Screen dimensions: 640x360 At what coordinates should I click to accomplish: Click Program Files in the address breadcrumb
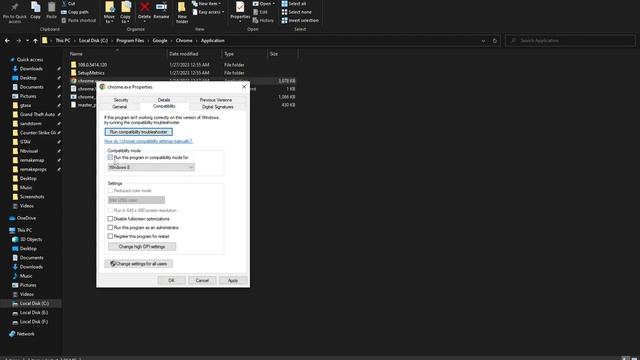(x=130, y=41)
